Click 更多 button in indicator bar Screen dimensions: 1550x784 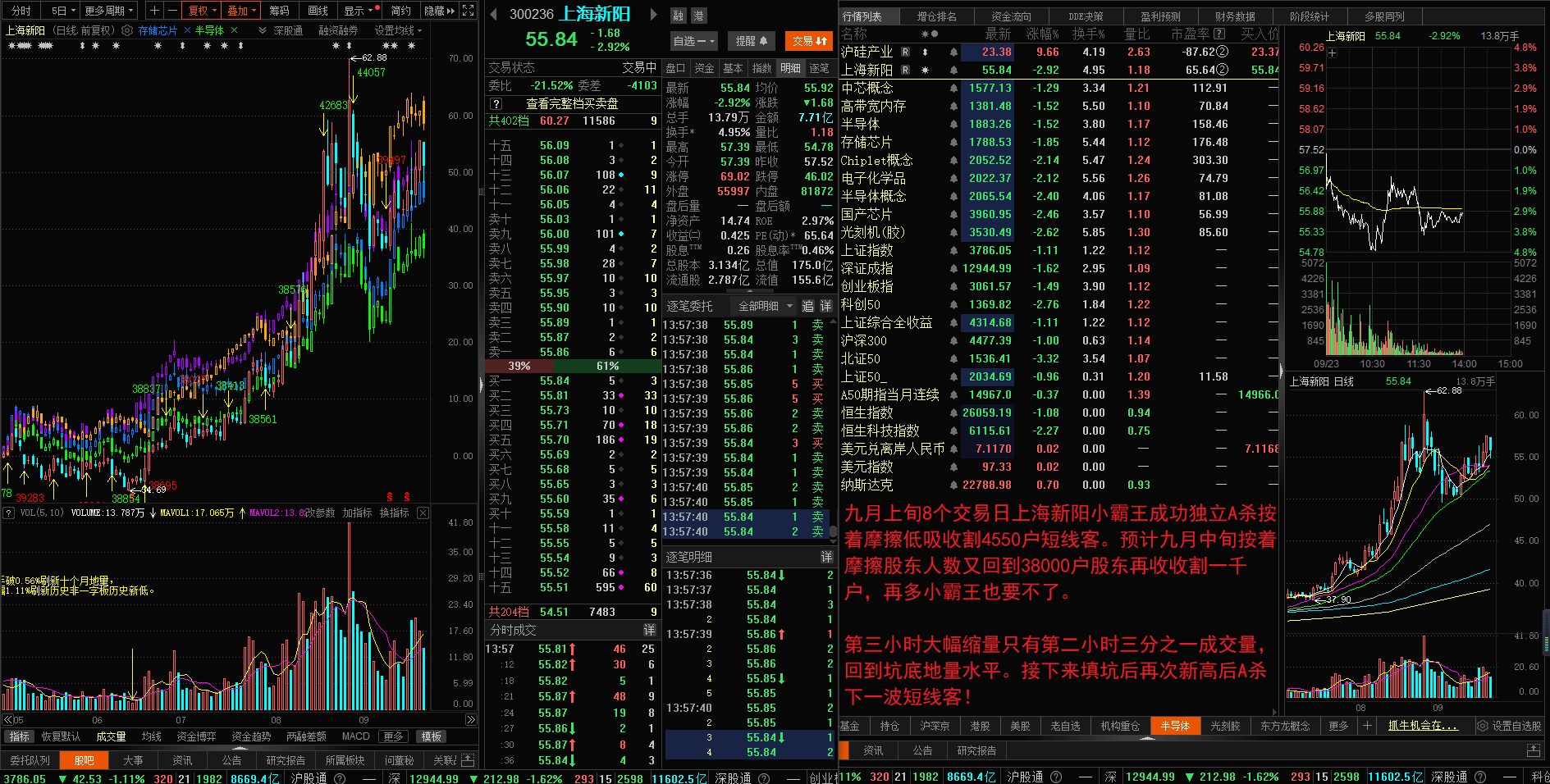point(394,736)
